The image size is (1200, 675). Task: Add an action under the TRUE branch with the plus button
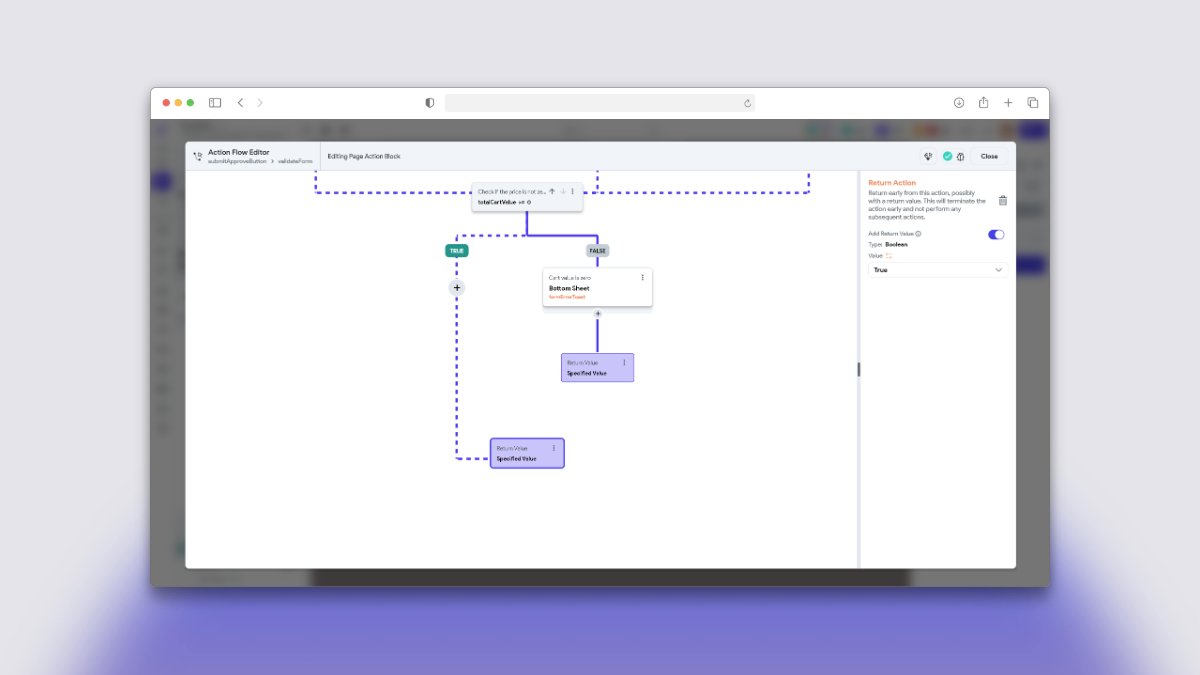tap(457, 287)
